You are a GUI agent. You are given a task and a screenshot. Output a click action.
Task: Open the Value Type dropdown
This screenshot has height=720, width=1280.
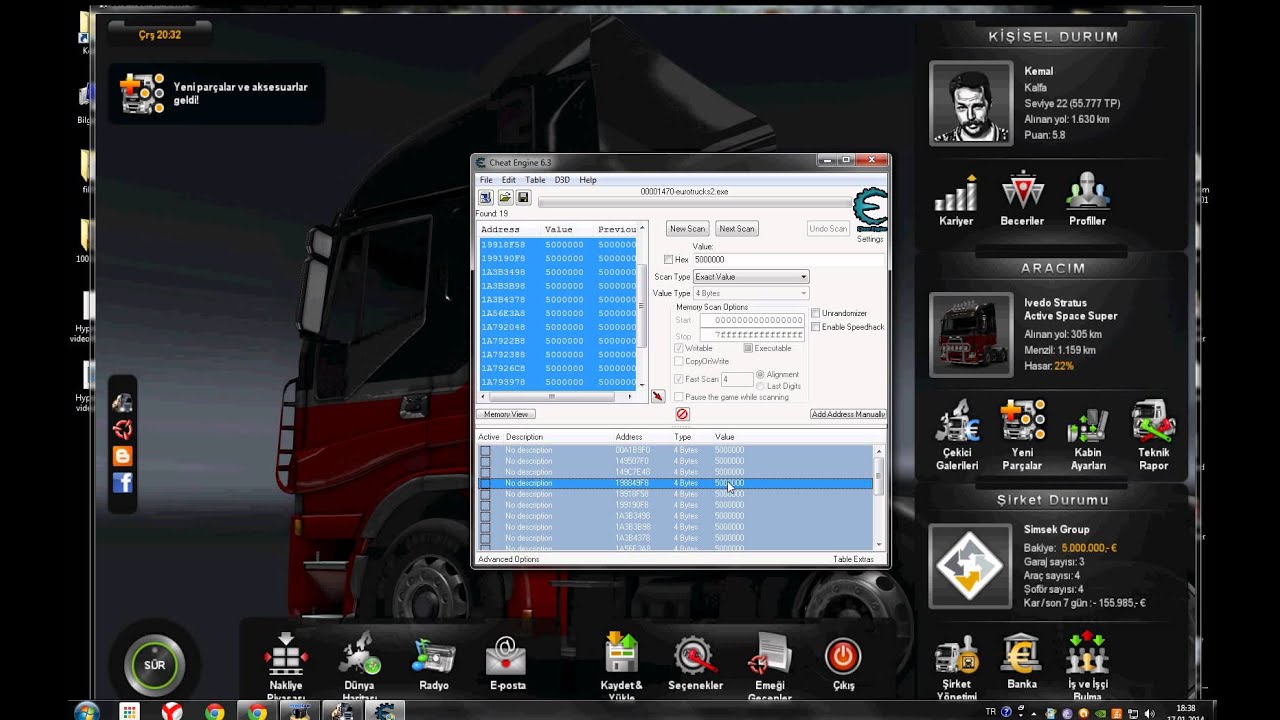[751, 293]
